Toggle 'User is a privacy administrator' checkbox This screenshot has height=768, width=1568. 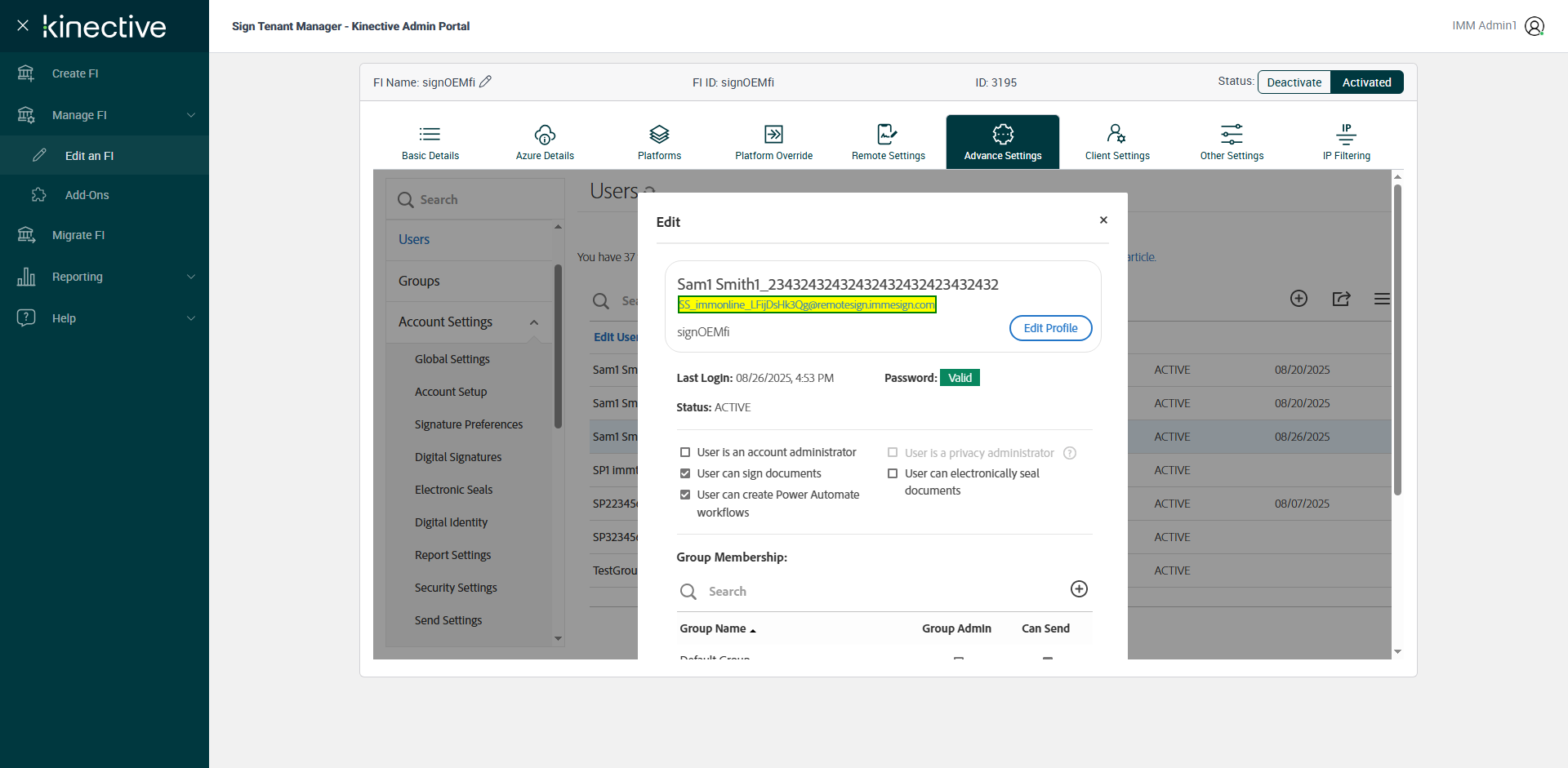[x=893, y=452]
